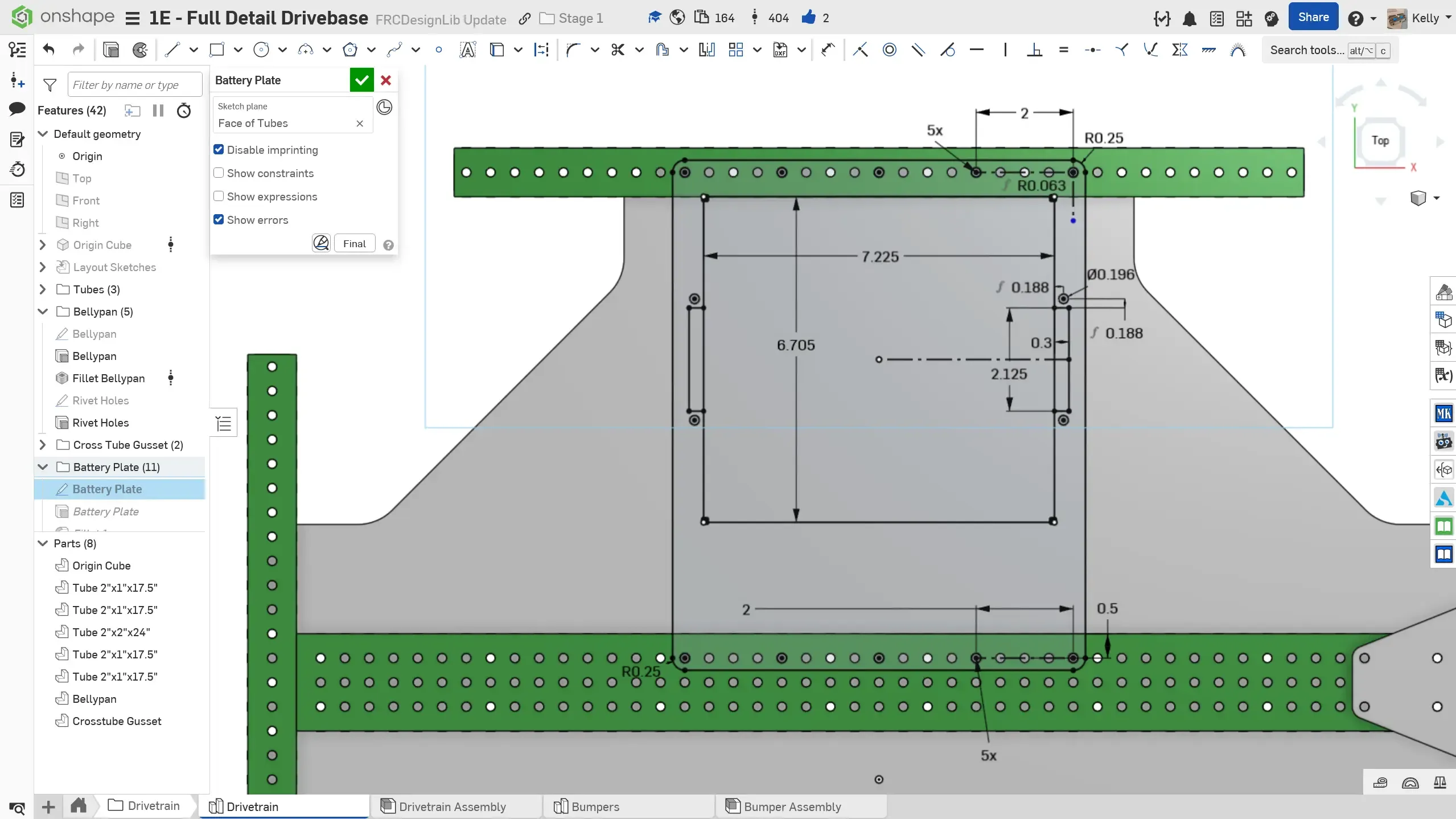
Task: Expand the Tubes (3) folder
Action: coord(43,289)
